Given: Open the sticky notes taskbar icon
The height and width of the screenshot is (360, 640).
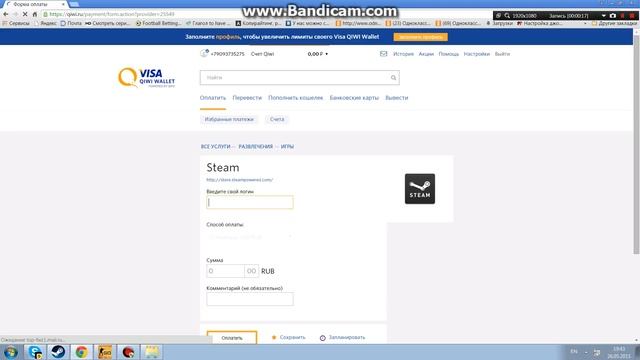Looking at the screenshot, I should point(152,352).
